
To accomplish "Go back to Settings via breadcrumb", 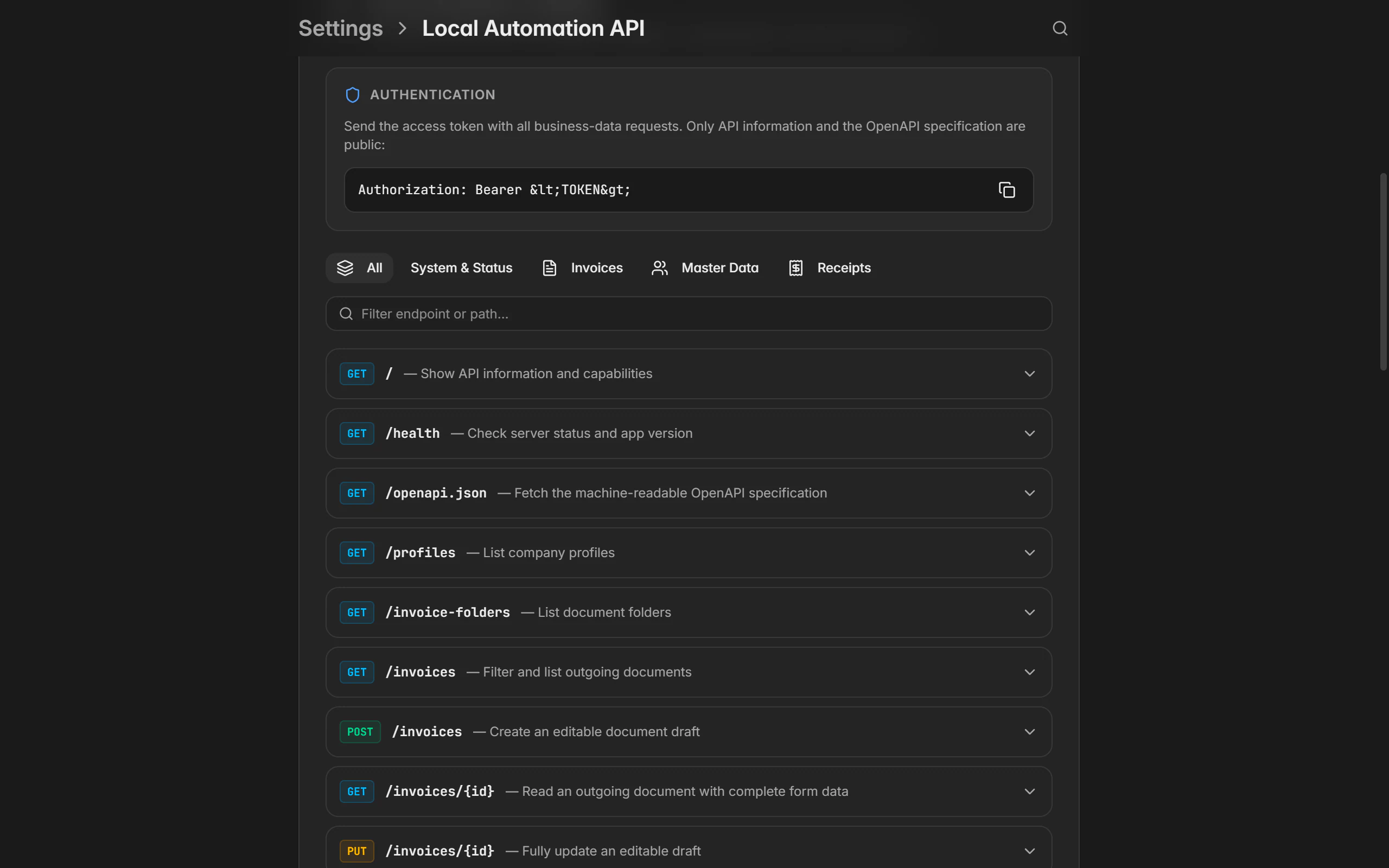I will pos(340,28).
